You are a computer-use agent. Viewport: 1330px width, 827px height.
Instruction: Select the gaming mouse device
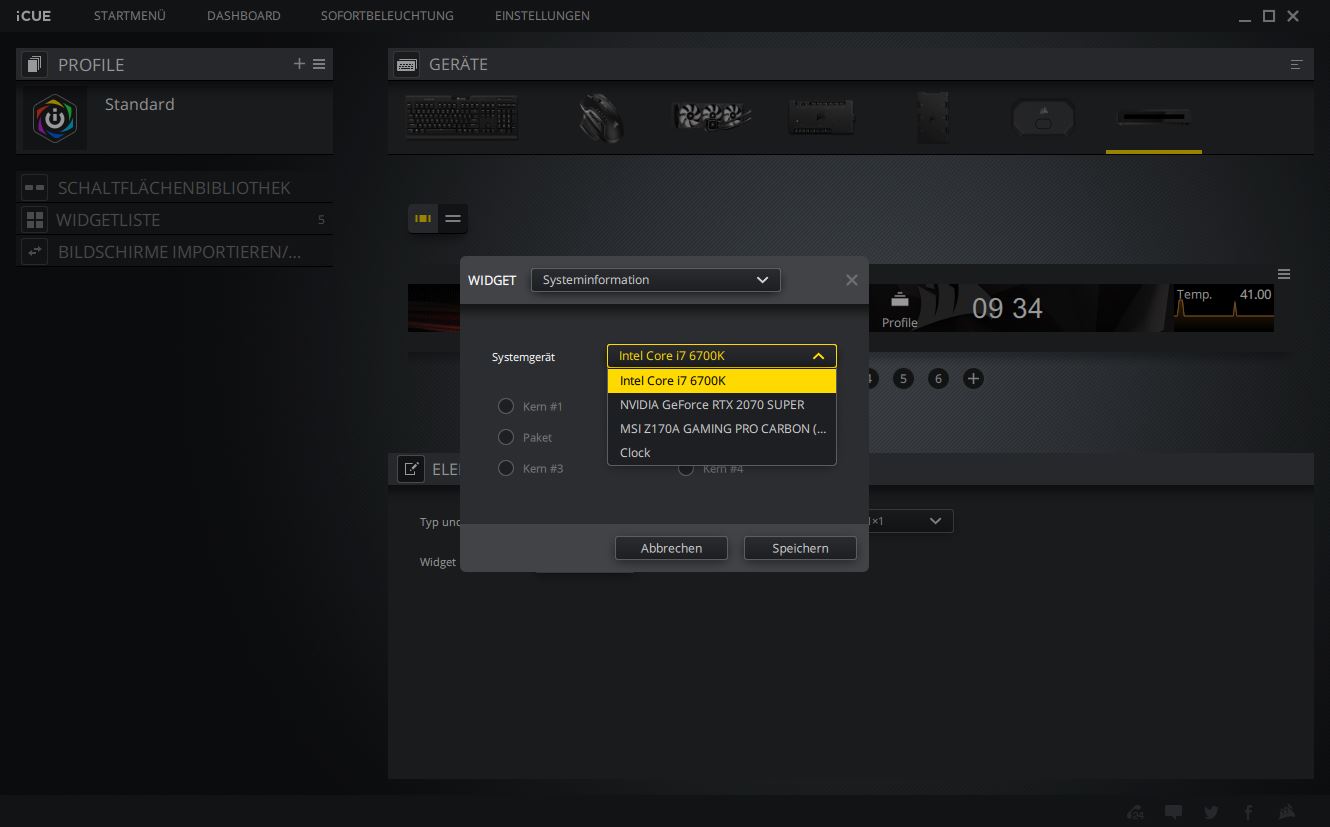click(601, 118)
